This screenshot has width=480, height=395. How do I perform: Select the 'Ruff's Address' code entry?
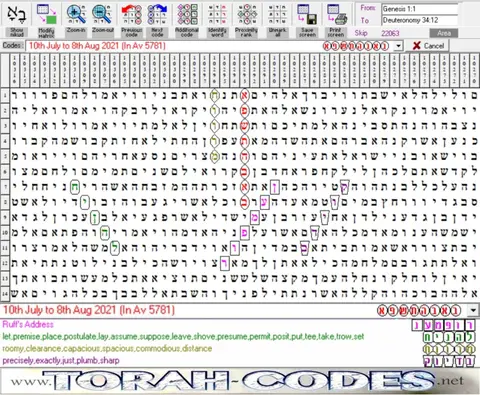point(28,324)
